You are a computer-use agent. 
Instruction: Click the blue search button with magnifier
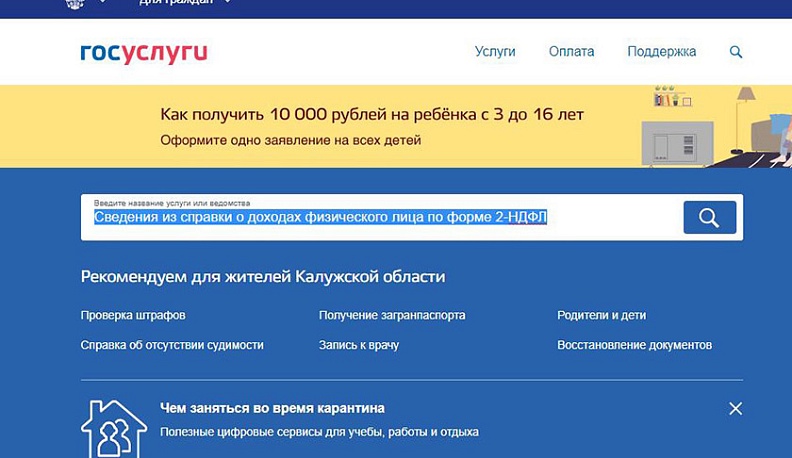710,217
